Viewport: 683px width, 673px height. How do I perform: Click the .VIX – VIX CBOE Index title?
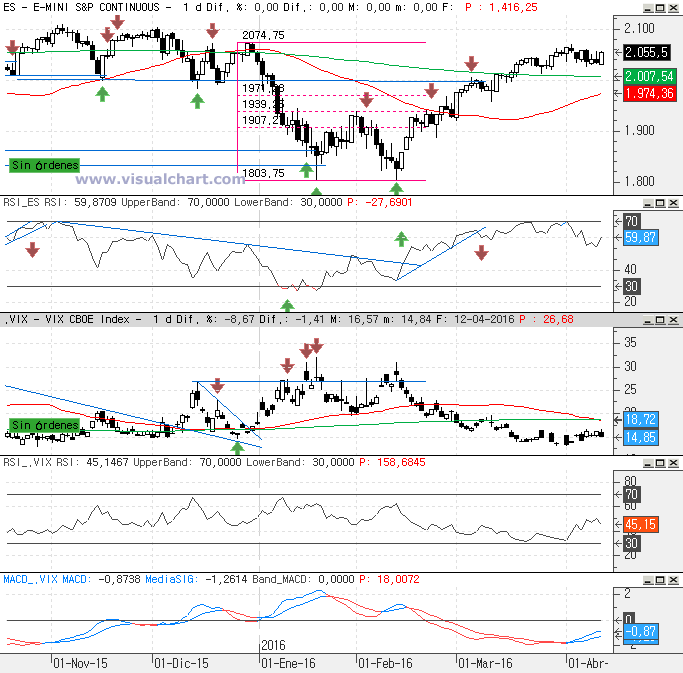pos(67,319)
